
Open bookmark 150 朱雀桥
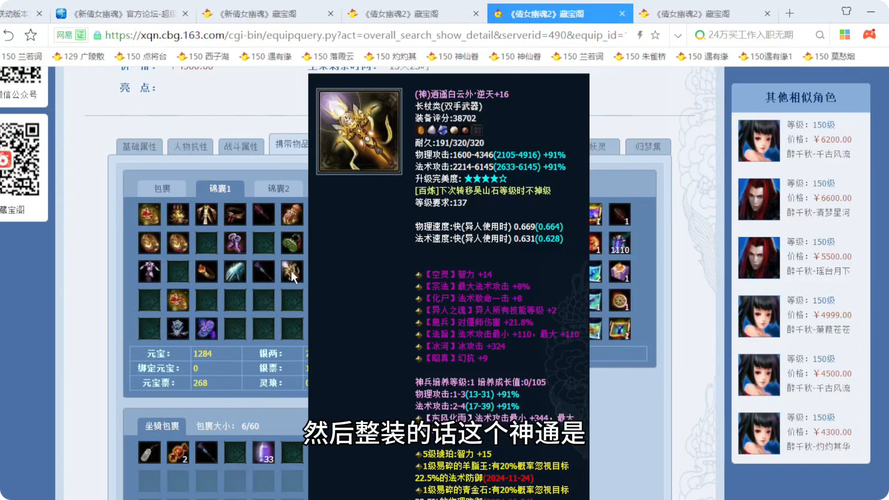pos(640,56)
